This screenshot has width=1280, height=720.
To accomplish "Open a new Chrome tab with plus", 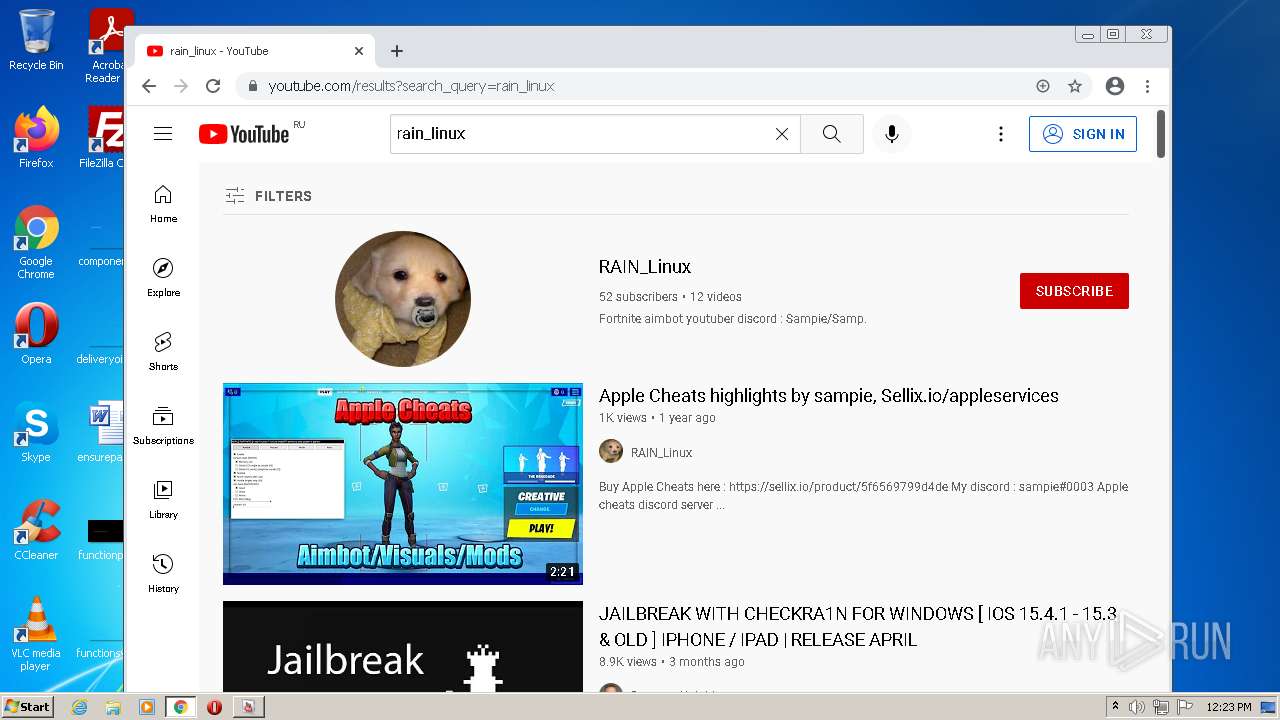I will pos(397,51).
